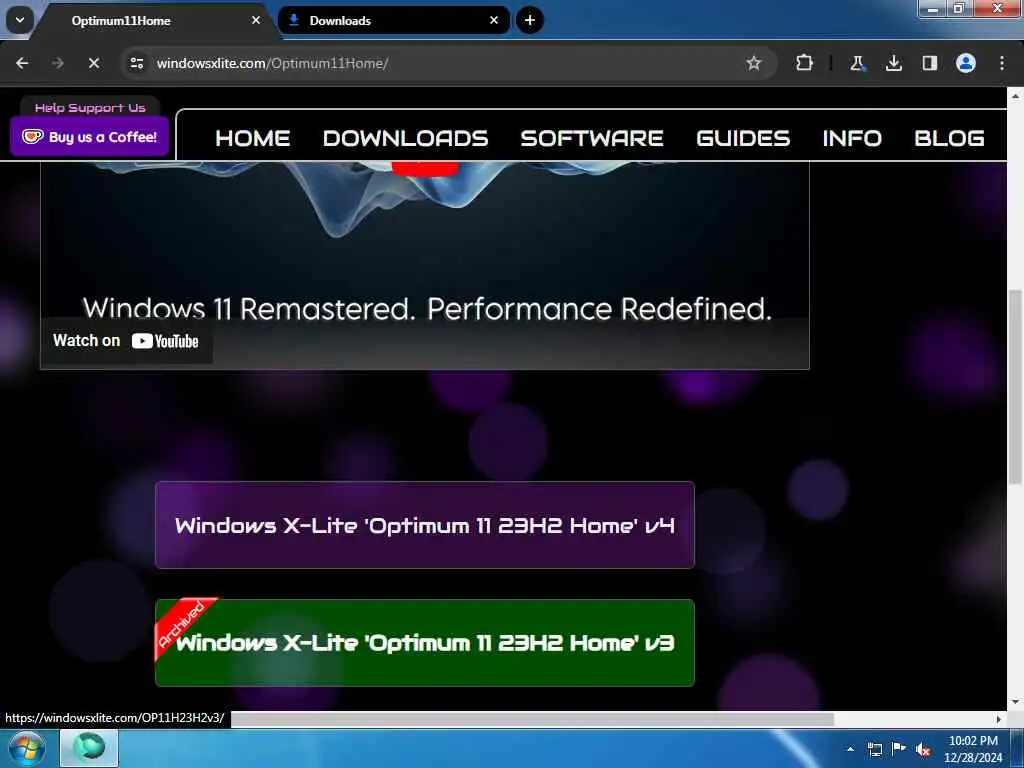Click the browser taskbar icon
1024x768 pixels.
(x=89, y=748)
